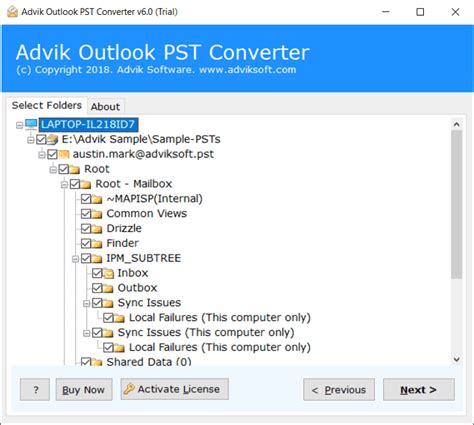This screenshot has width=474, height=425.
Task: Toggle the Root folder checkbox
Action: [x=64, y=169]
